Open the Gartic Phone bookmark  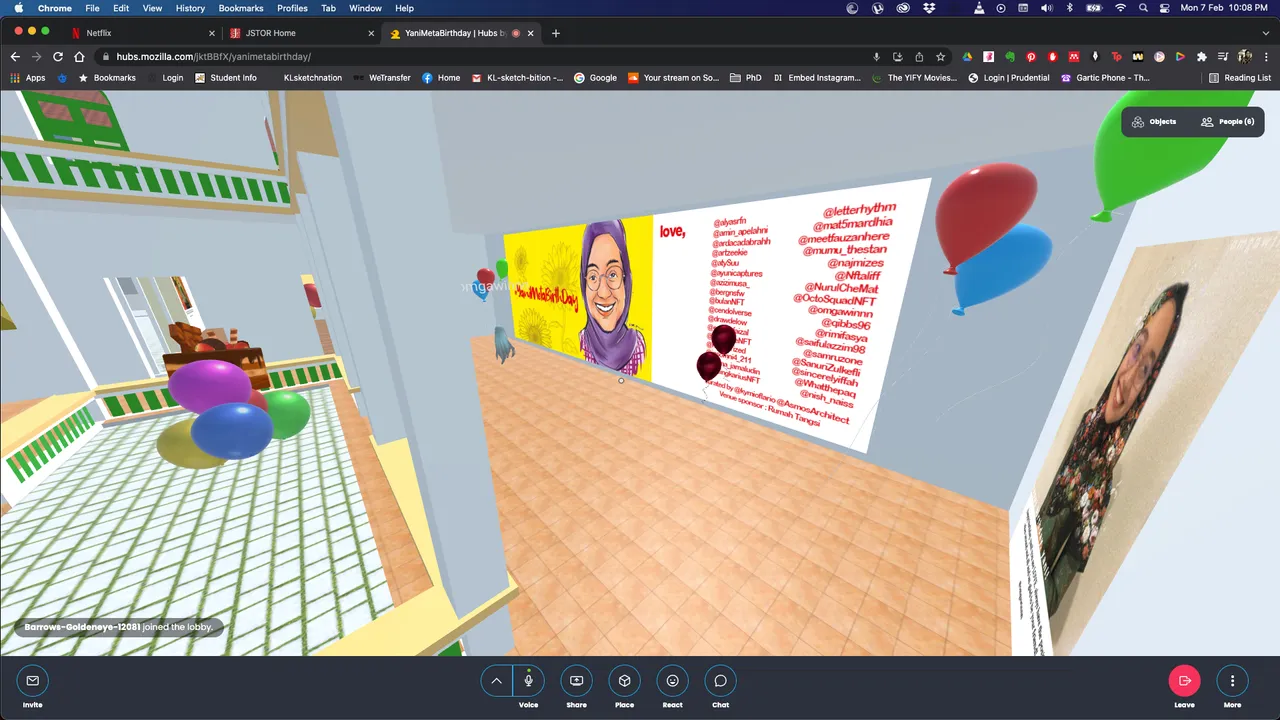point(1105,78)
